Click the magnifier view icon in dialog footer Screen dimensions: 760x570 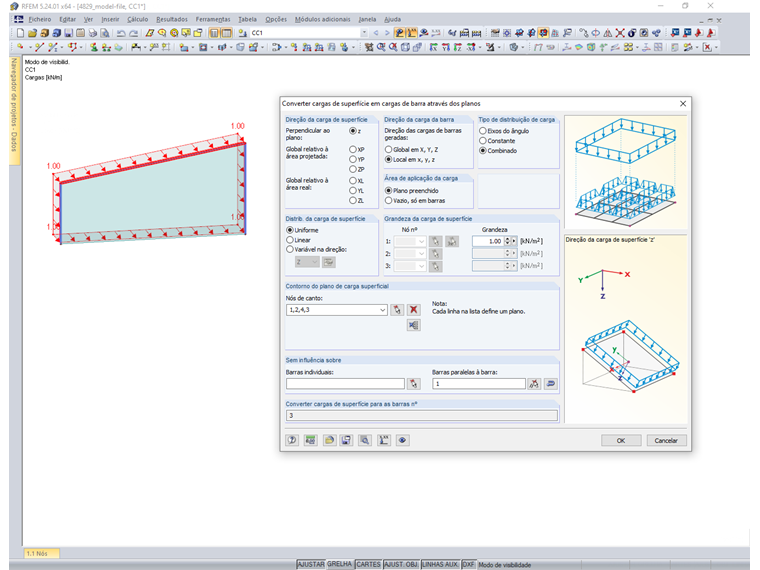coord(365,440)
